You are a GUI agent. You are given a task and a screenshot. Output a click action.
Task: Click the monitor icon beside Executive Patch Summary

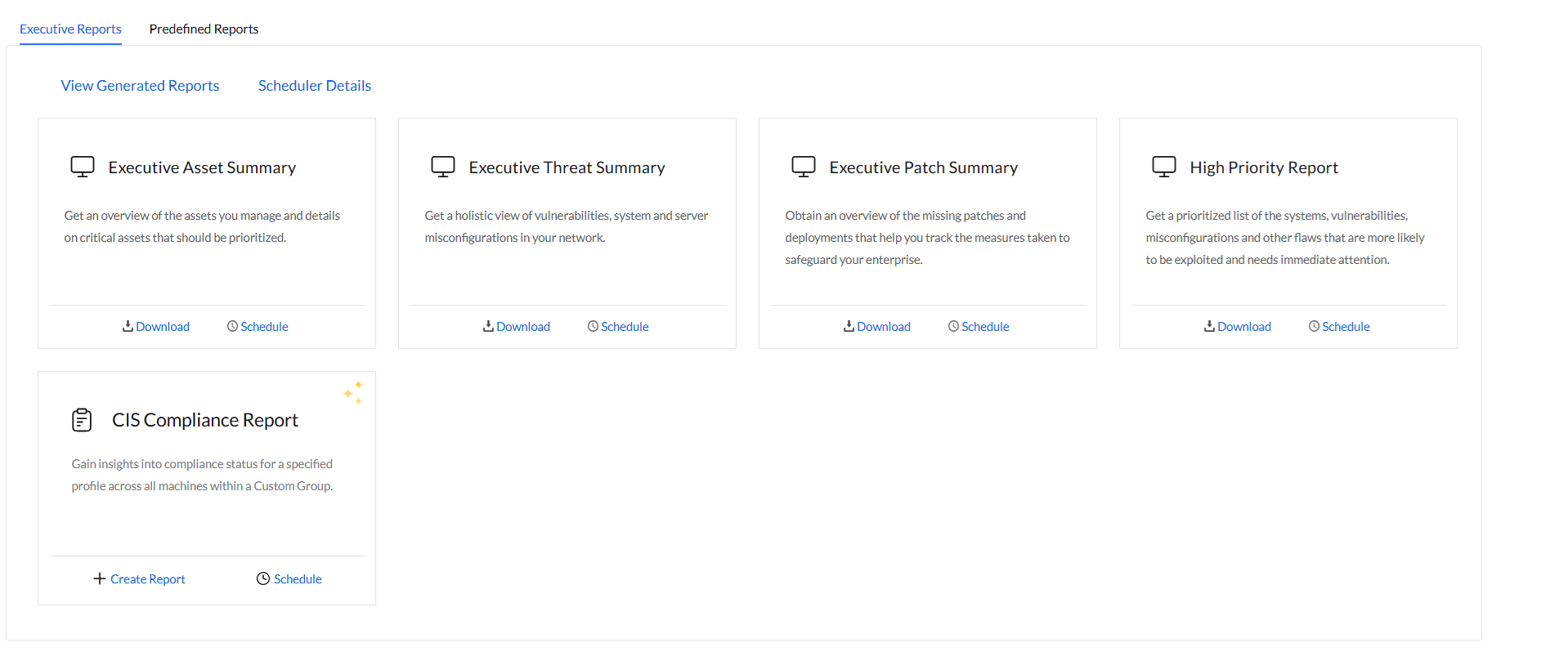(804, 167)
